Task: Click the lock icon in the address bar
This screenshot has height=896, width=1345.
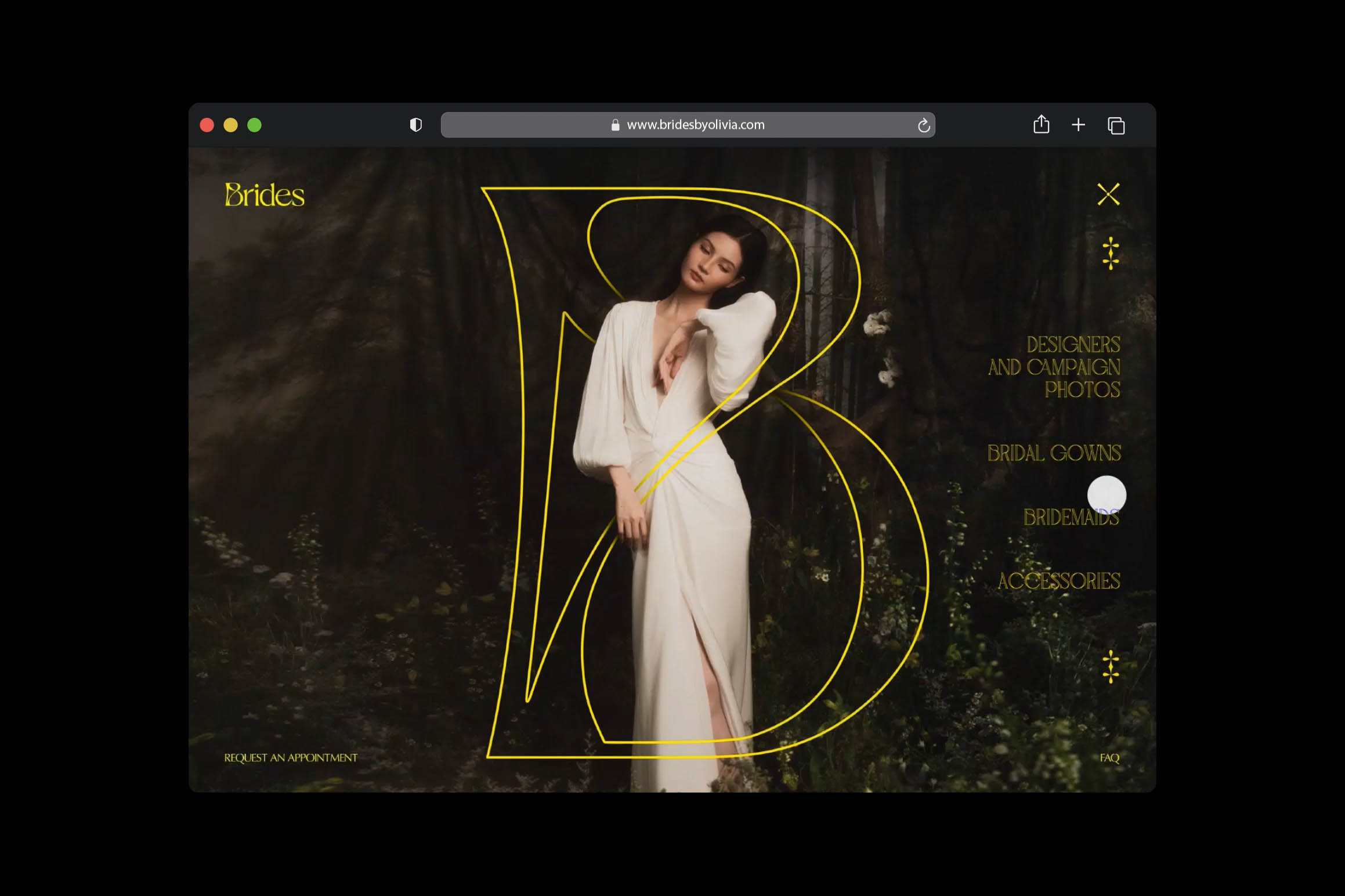Action: (615, 125)
